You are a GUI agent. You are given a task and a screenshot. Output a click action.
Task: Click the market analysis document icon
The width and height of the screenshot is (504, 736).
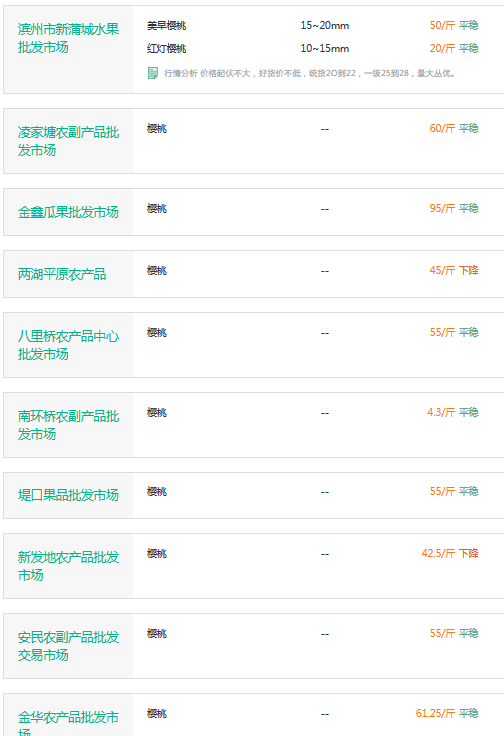[153, 73]
